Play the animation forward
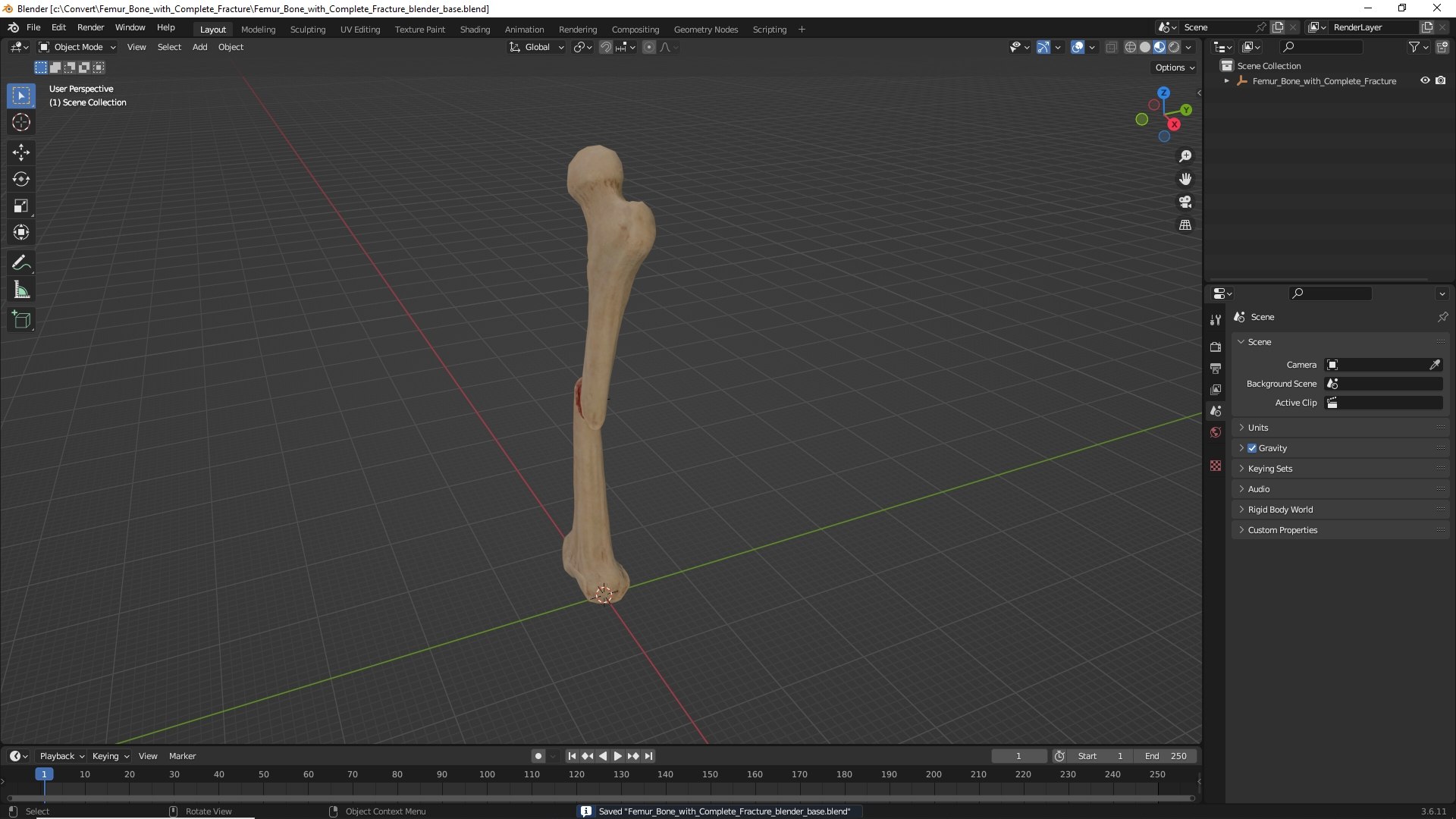Image resolution: width=1456 pixels, height=819 pixels. click(x=617, y=756)
